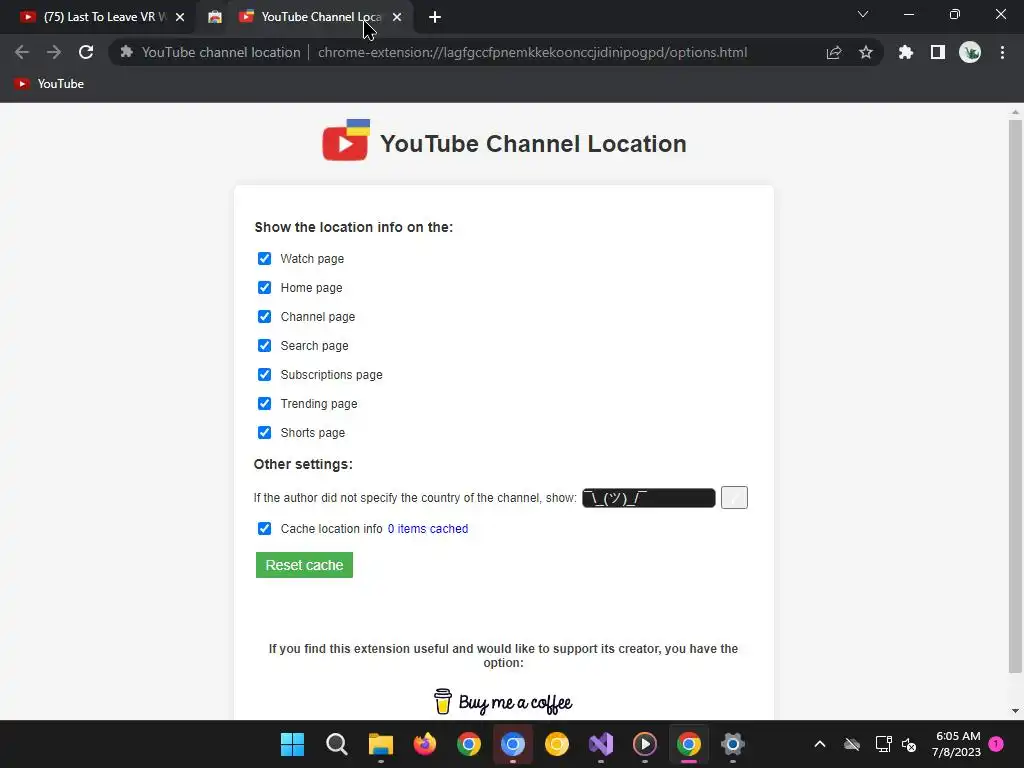
Task: Click the browser back arrow
Action: pos(22,52)
